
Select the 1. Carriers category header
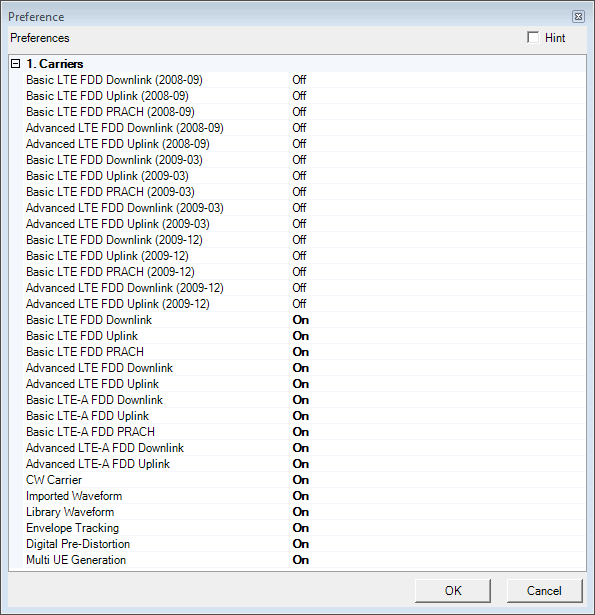click(x=55, y=64)
